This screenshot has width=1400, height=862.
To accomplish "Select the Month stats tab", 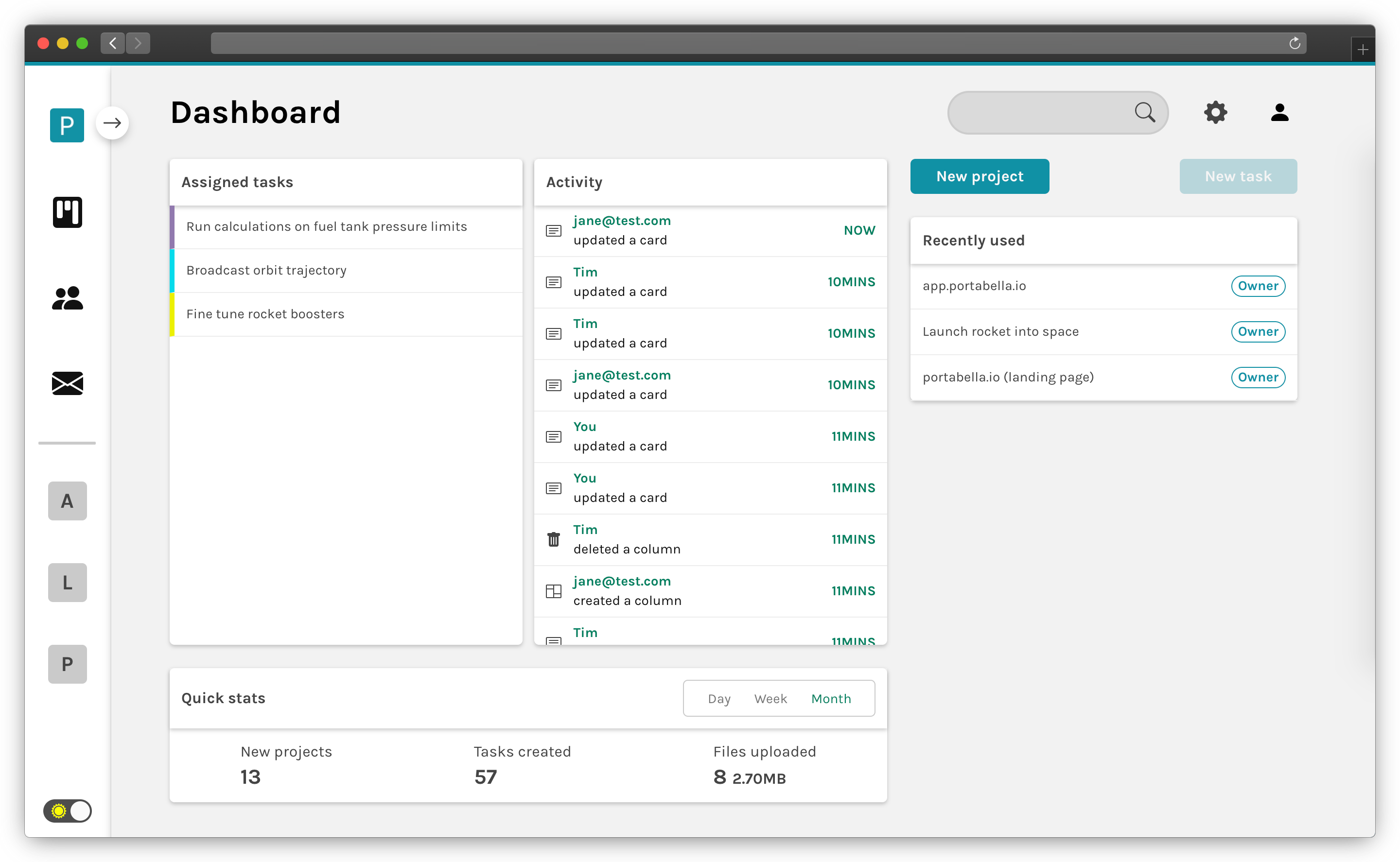I will tap(830, 698).
